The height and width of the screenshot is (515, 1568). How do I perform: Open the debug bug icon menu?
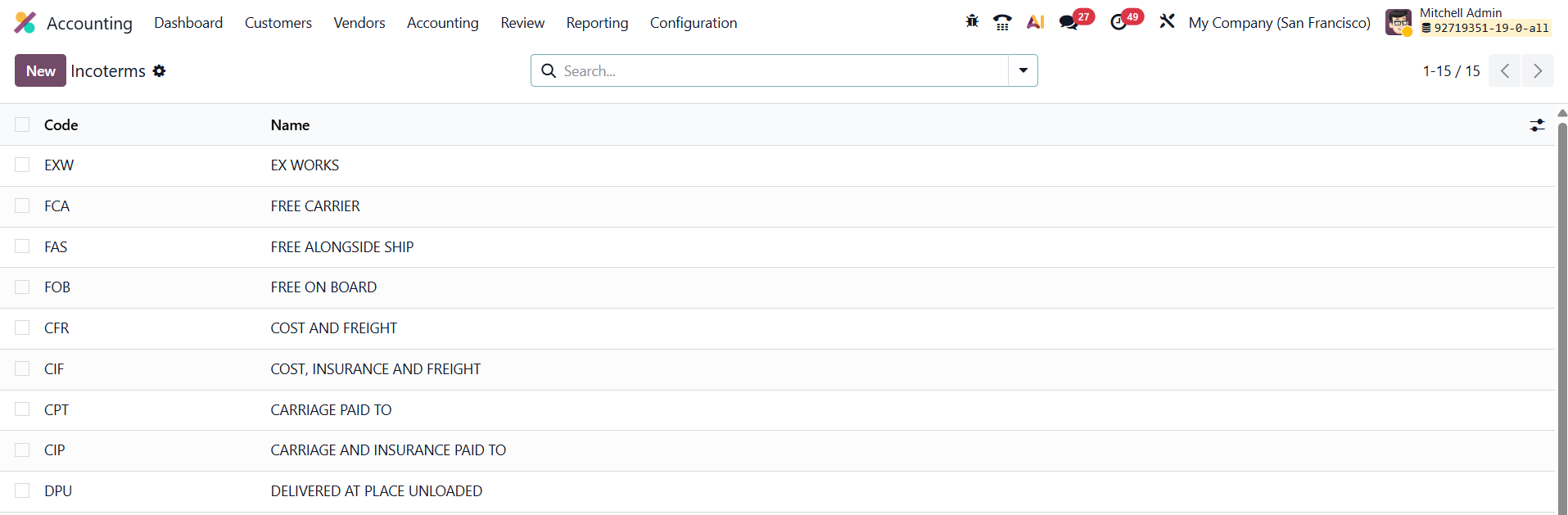coord(972,22)
